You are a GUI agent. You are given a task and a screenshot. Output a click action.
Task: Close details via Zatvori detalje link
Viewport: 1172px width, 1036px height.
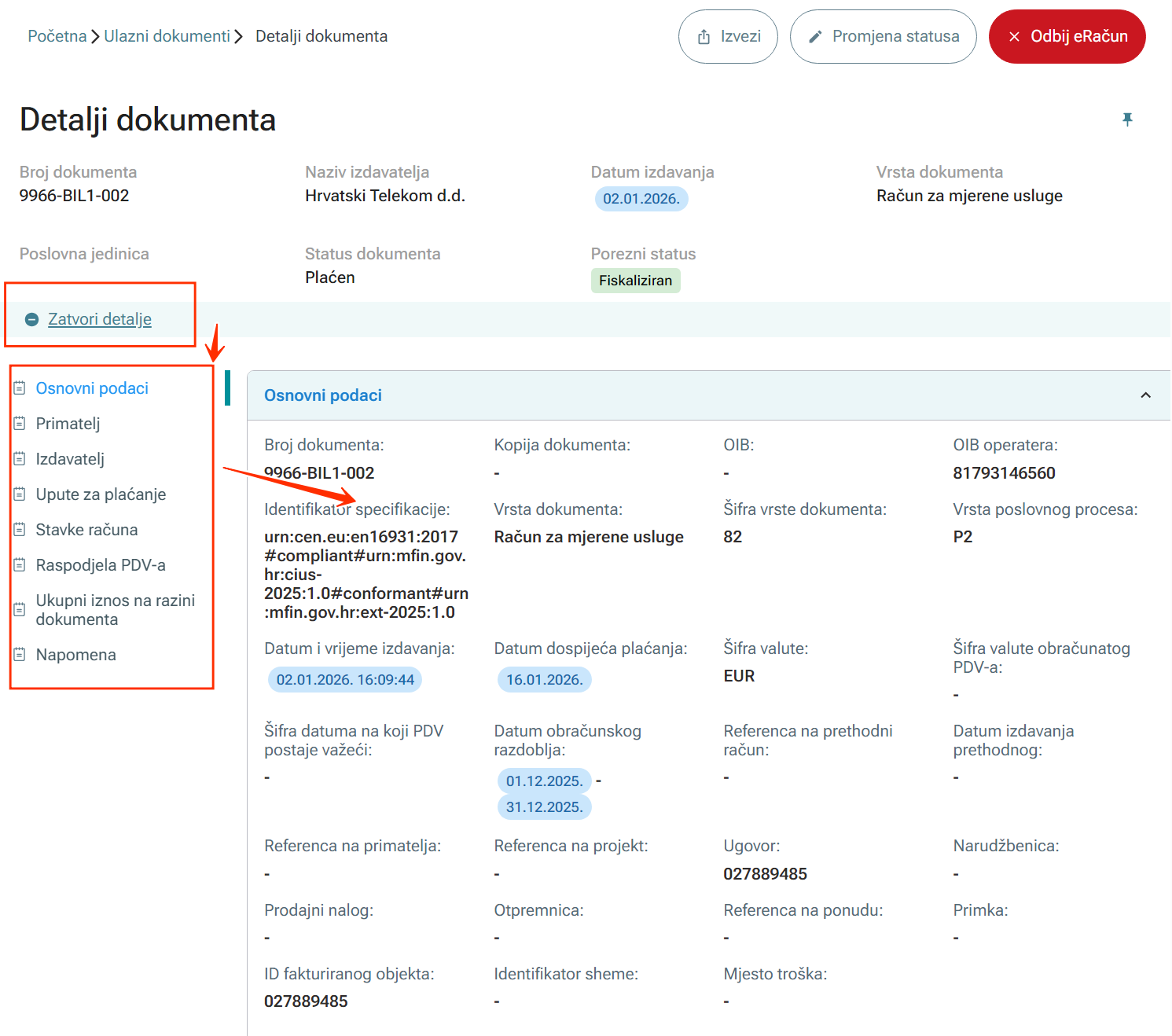tap(100, 319)
